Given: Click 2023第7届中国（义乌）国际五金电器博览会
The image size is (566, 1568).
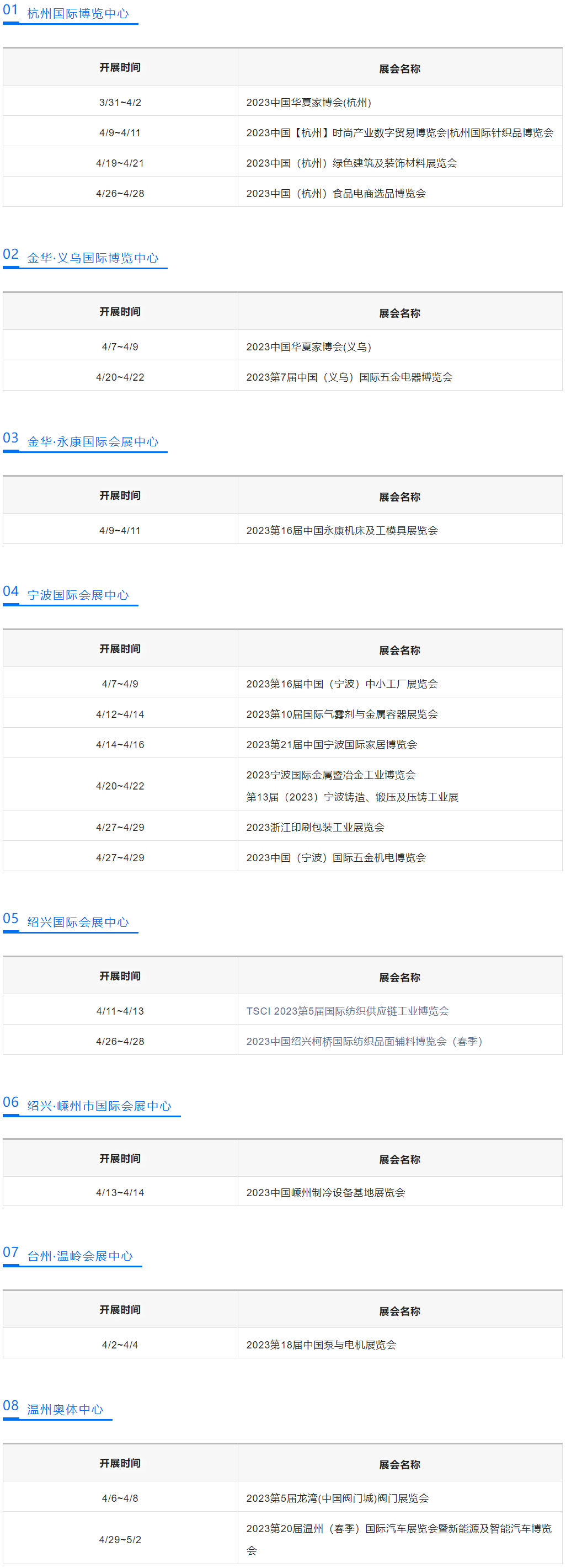Looking at the screenshot, I should click(x=349, y=377).
